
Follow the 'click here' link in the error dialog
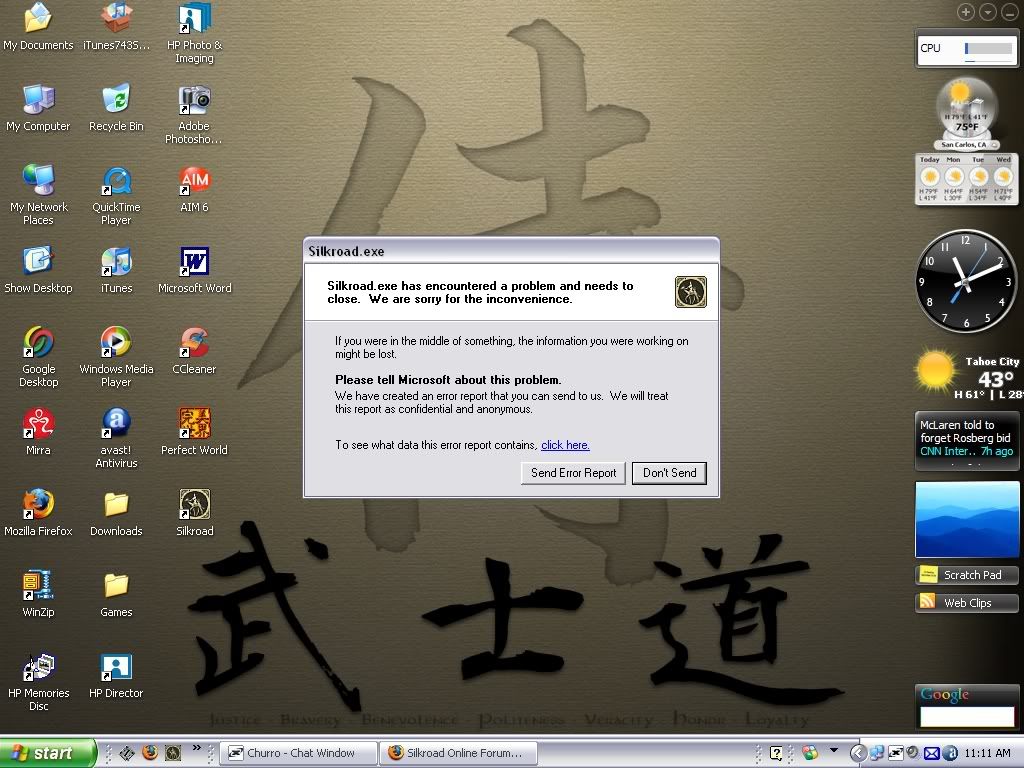[566, 445]
